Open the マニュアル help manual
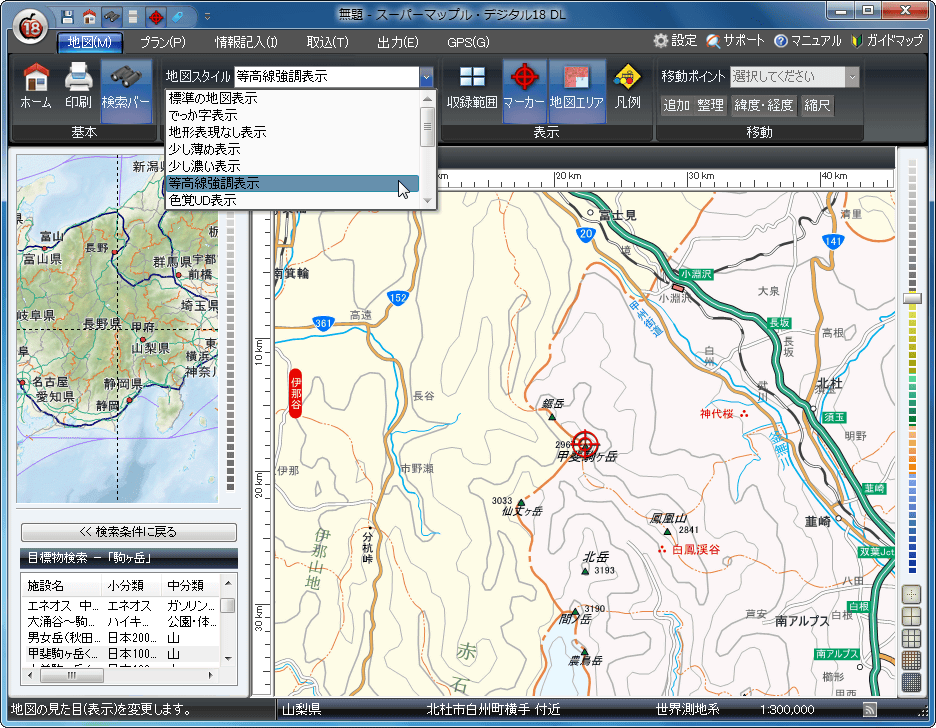The image size is (936, 728). [808, 41]
